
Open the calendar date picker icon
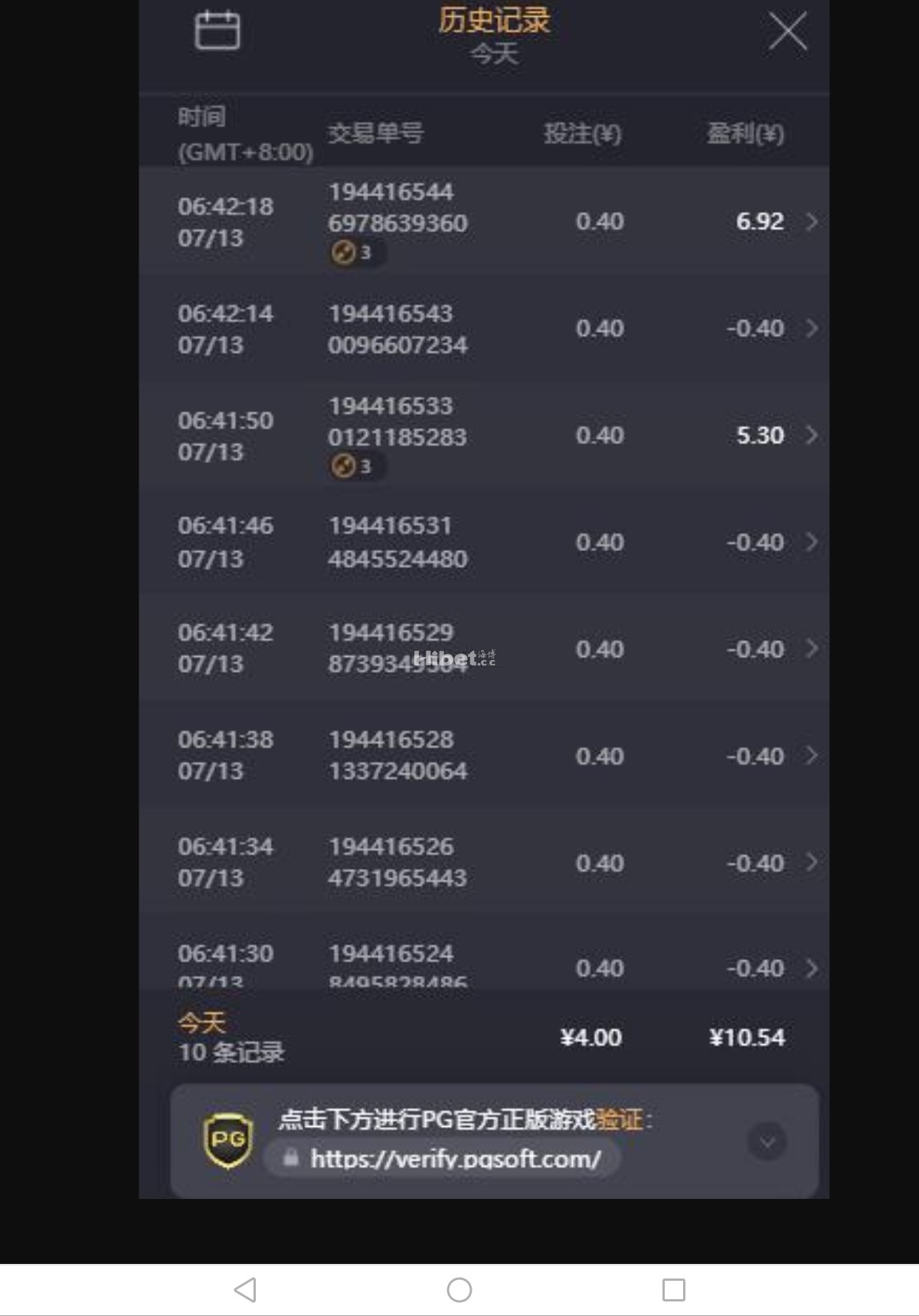point(217,31)
